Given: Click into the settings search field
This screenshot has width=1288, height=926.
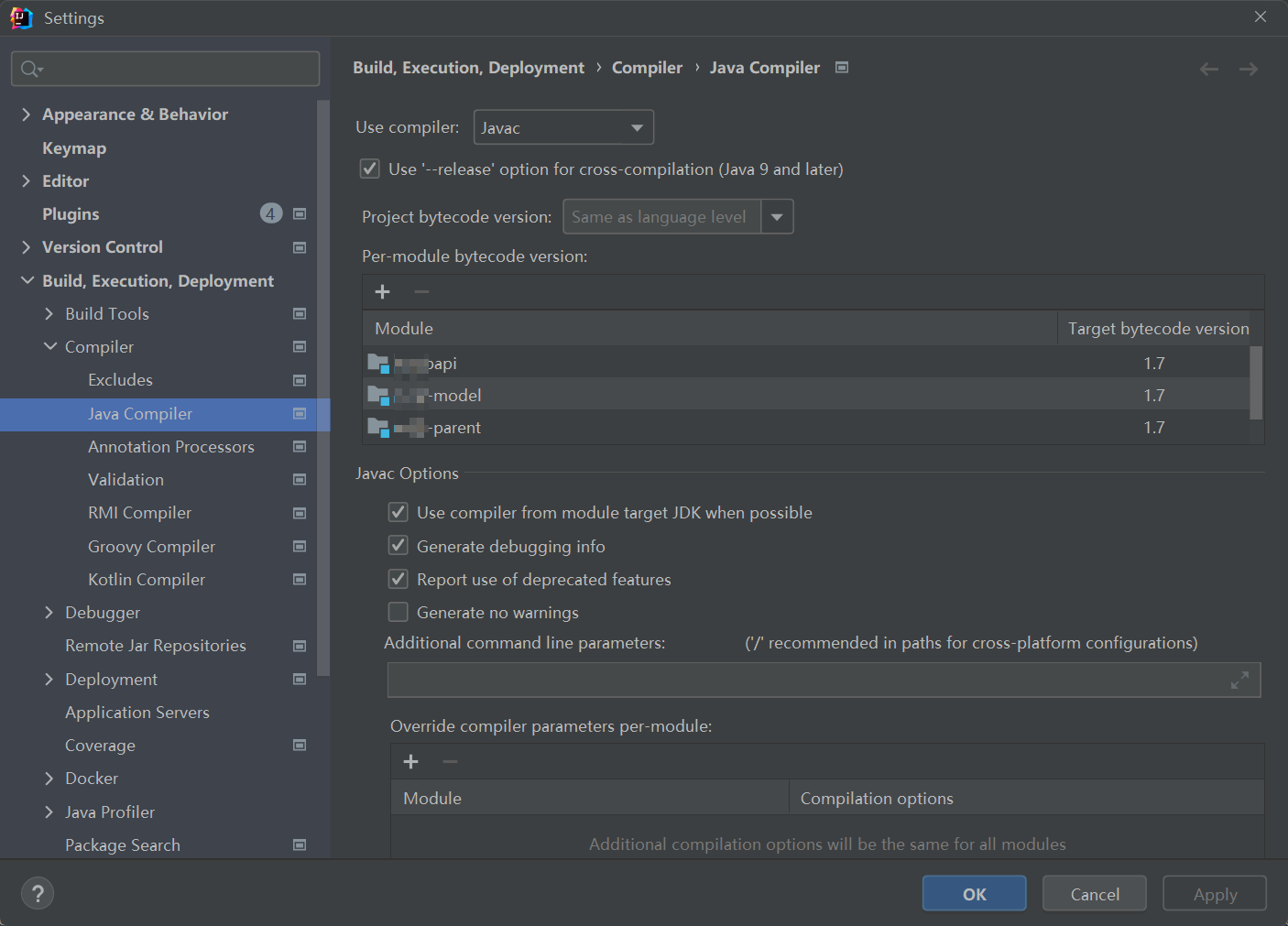Looking at the screenshot, I should [166, 69].
